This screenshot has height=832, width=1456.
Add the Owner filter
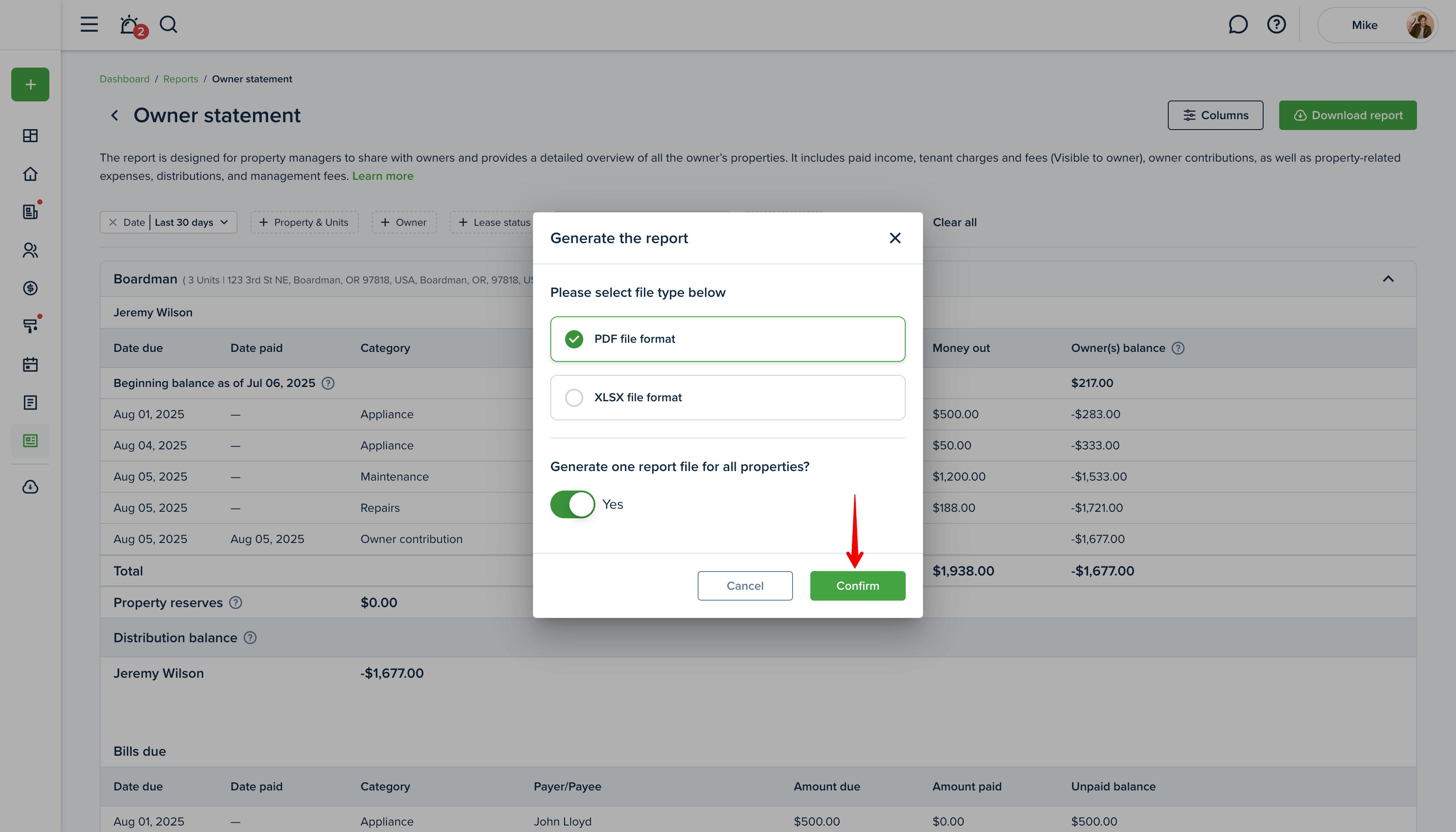pos(403,222)
